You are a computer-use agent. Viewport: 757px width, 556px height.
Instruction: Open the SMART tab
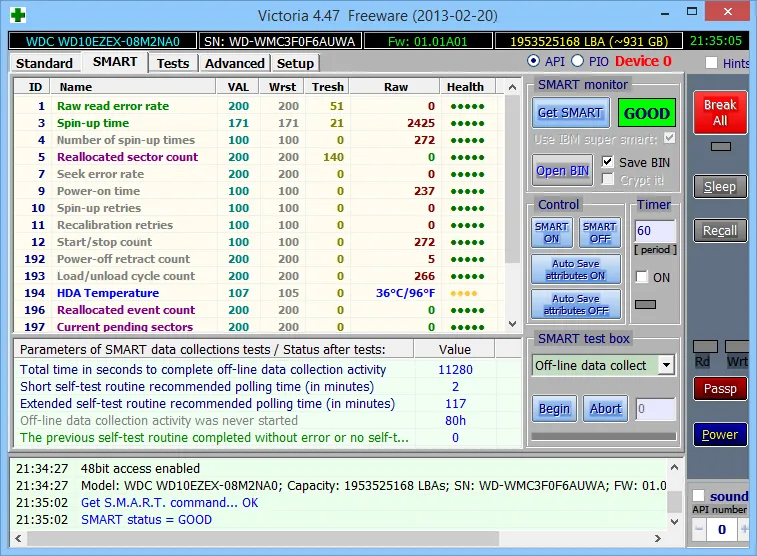click(115, 62)
